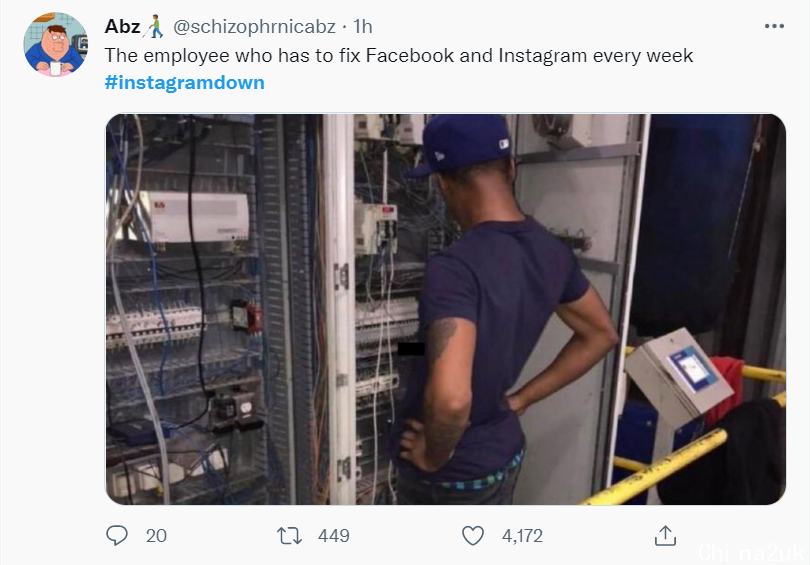Click the yellow railing in the photo

pyautogui.click(x=672, y=463)
